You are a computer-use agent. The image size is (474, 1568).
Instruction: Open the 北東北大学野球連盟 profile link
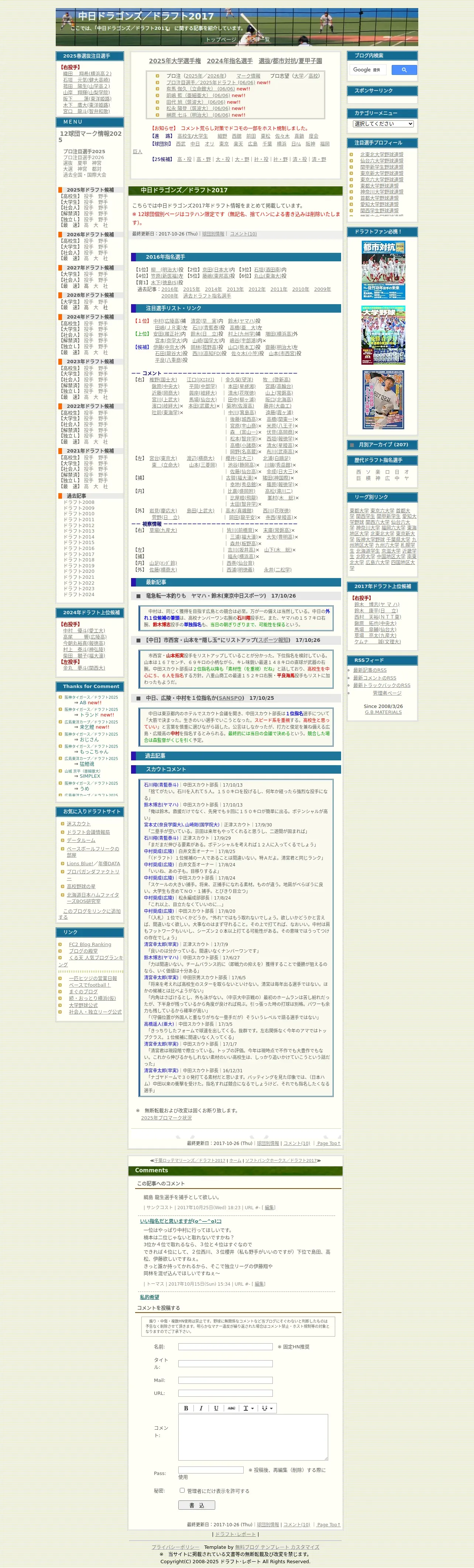pyautogui.click(x=381, y=155)
